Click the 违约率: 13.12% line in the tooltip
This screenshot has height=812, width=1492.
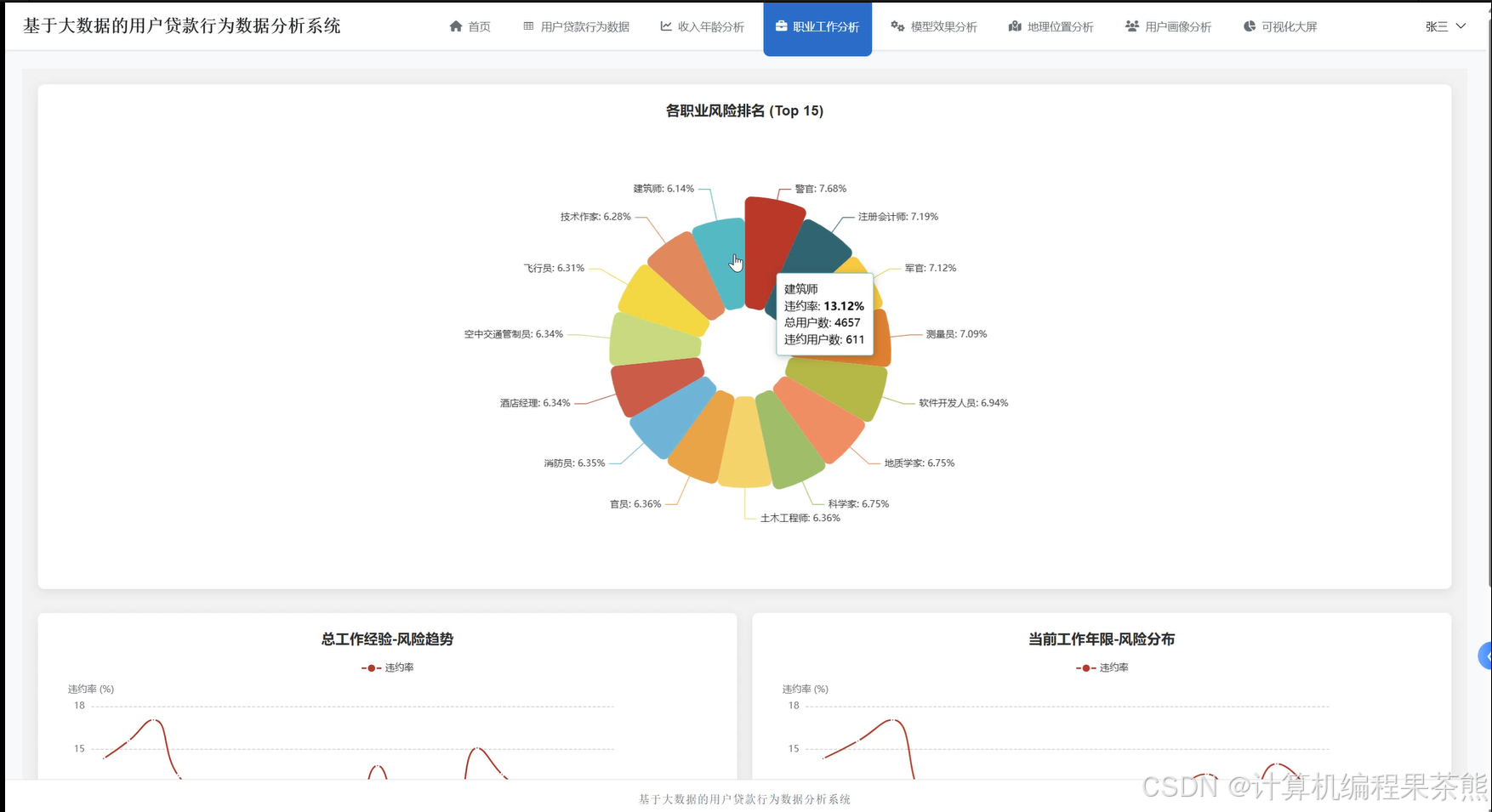click(x=824, y=306)
